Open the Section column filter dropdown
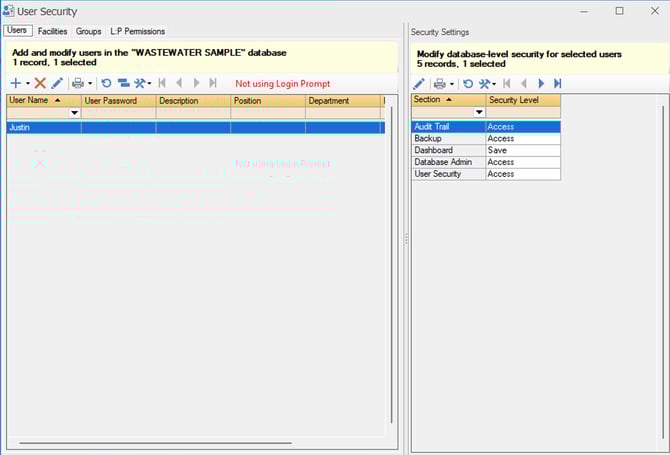 pos(478,112)
